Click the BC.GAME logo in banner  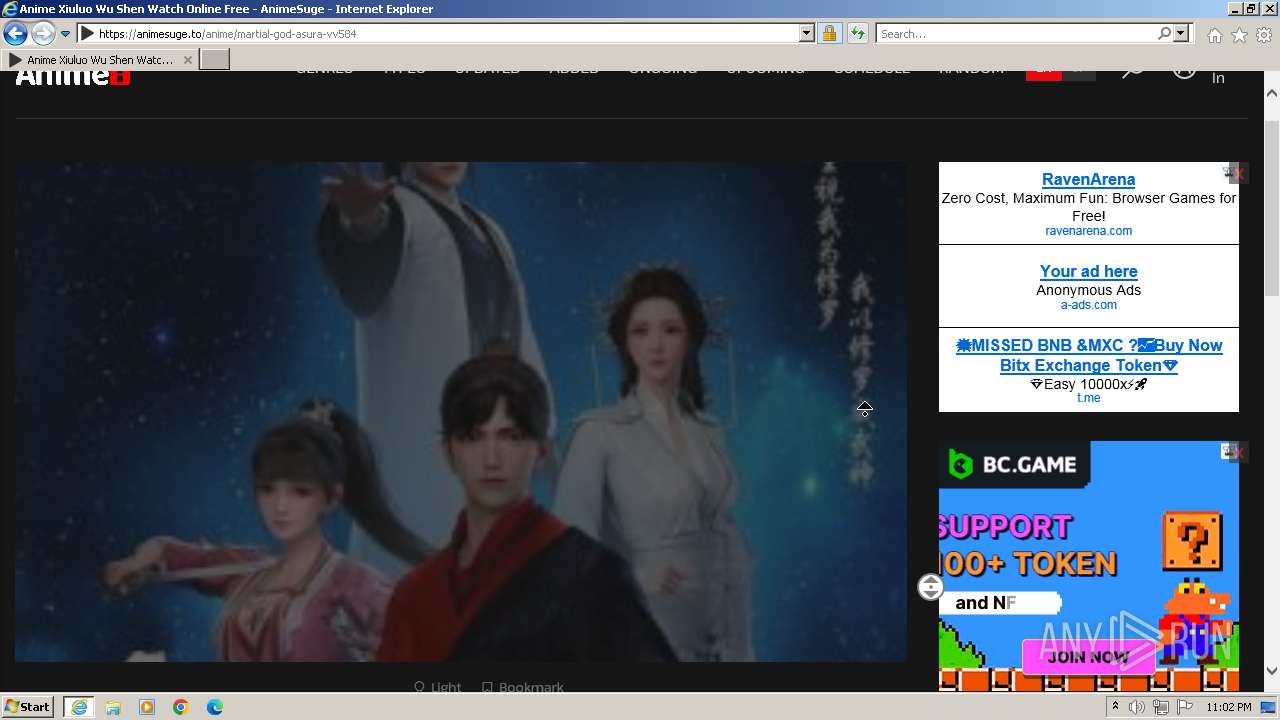tap(1013, 464)
